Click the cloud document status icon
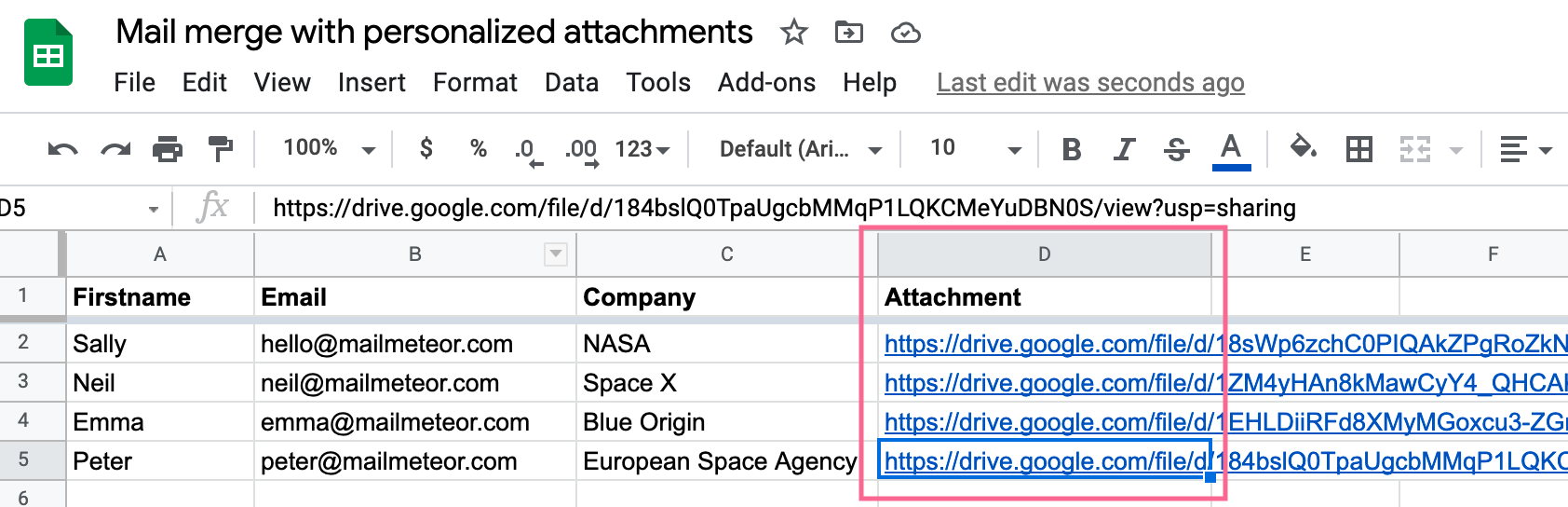 point(905,34)
